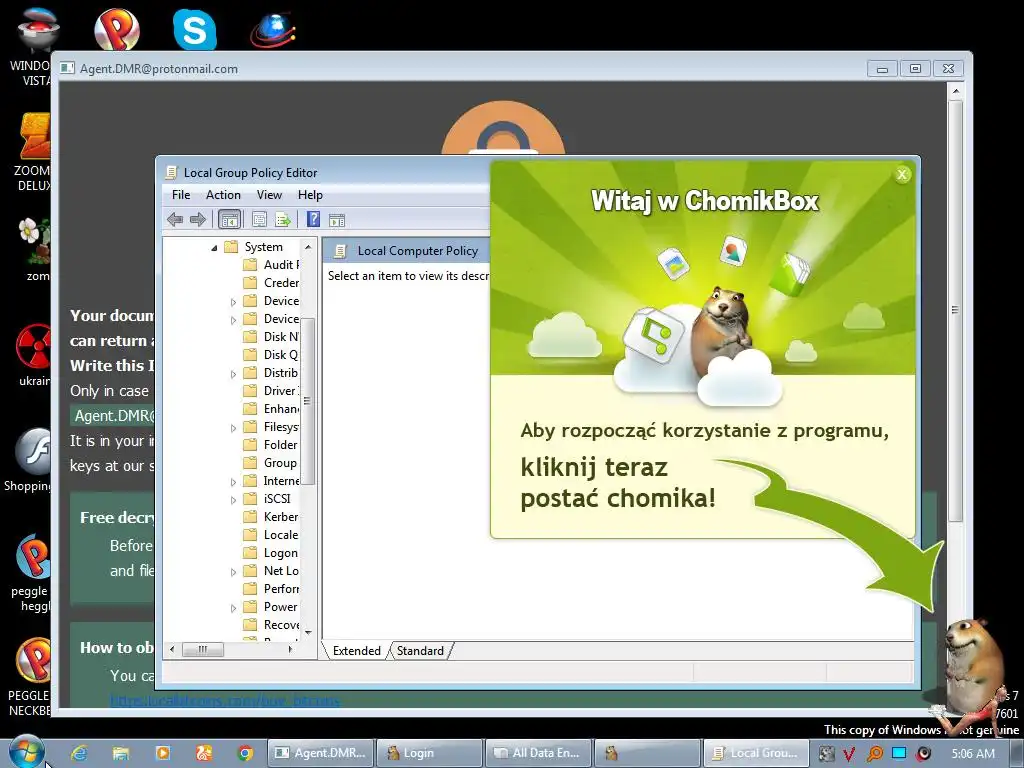Switch to the Standard tab

[420, 650]
